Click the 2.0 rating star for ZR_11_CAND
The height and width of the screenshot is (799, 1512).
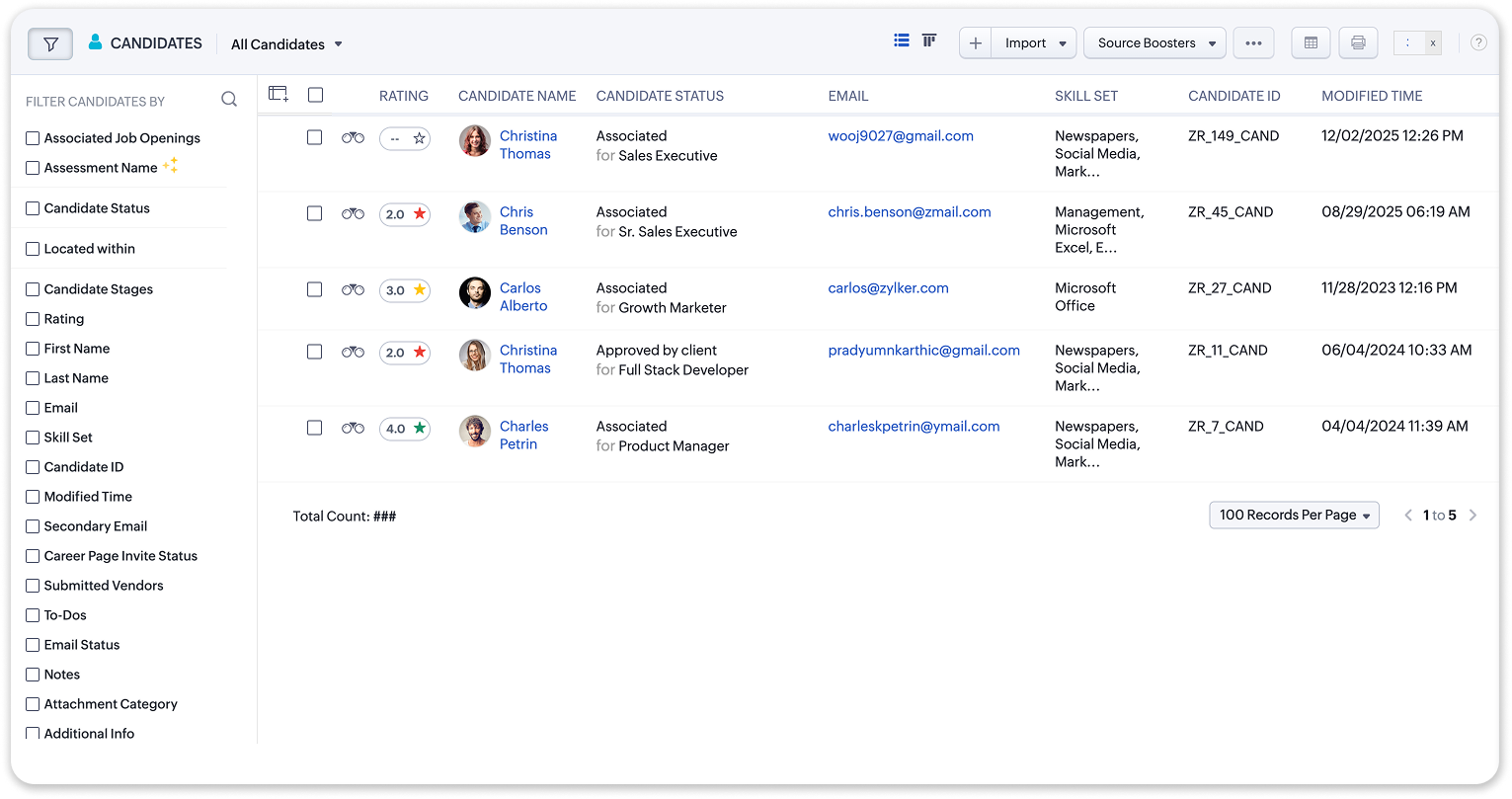pos(420,353)
